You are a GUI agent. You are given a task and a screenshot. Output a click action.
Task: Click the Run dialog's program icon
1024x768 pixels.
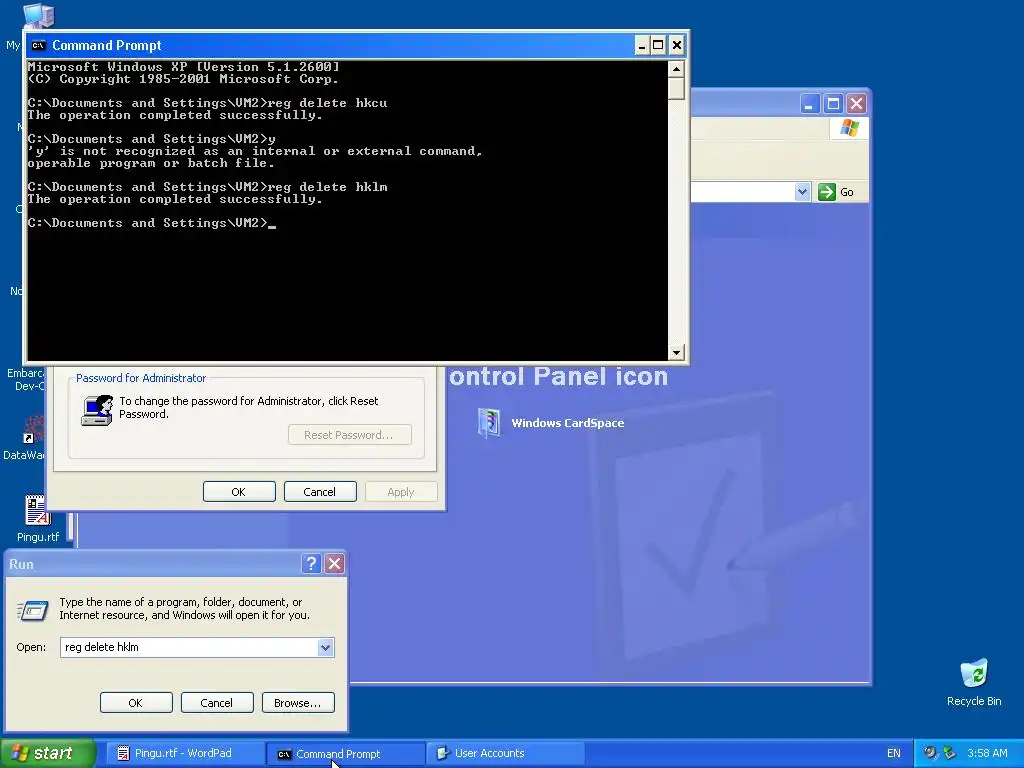[x=32, y=610]
